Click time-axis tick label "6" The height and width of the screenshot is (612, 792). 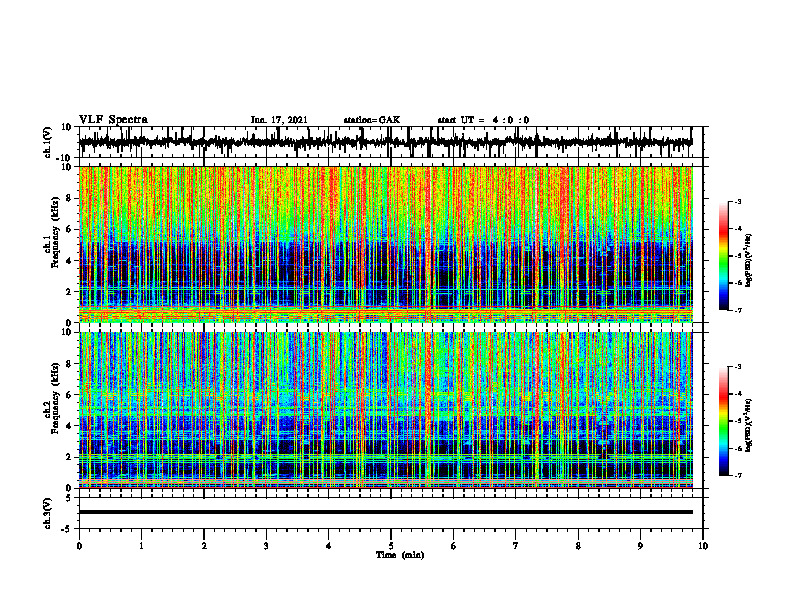click(x=454, y=546)
